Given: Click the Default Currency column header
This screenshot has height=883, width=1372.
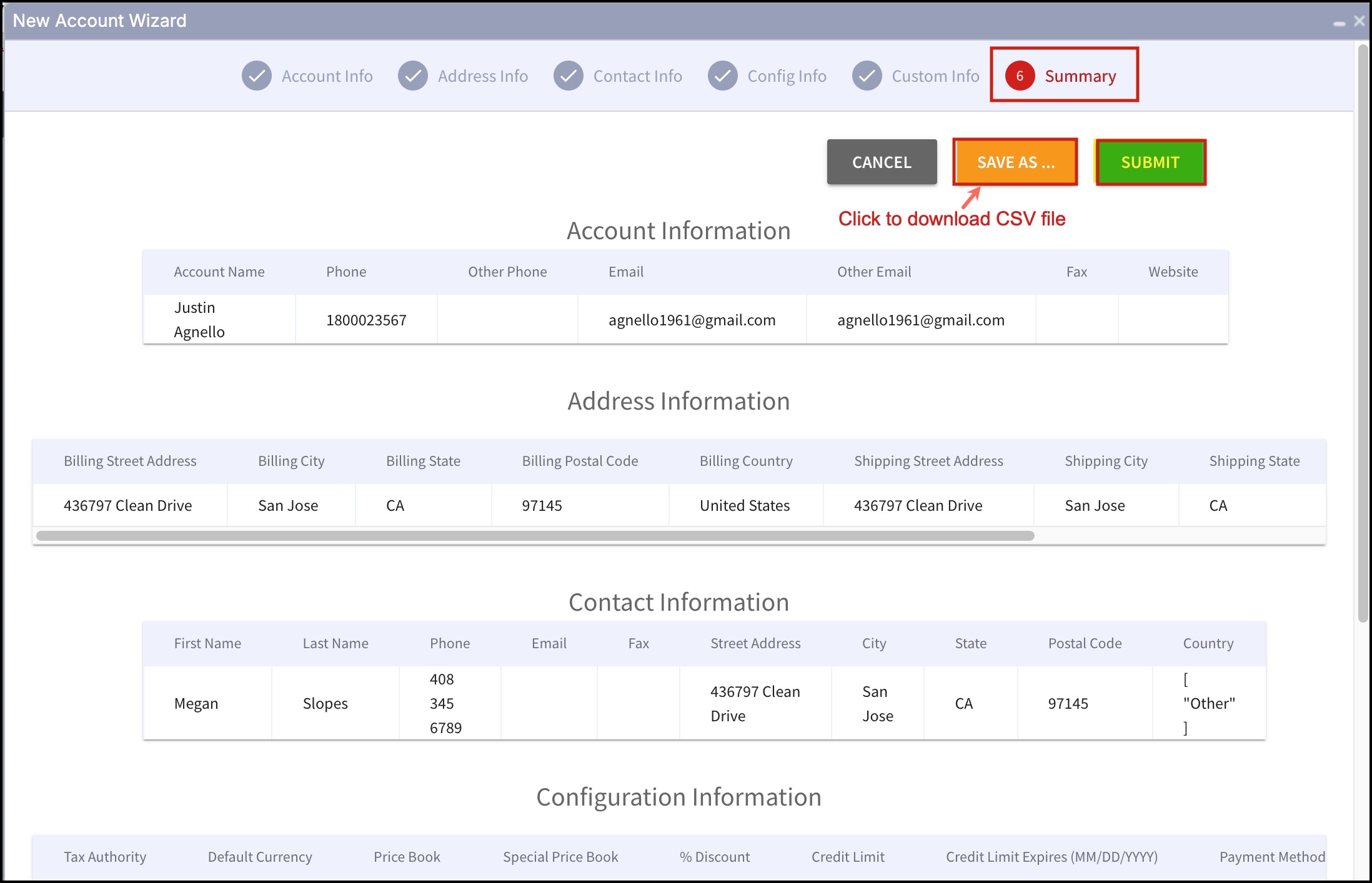Looking at the screenshot, I should [260, 857].
